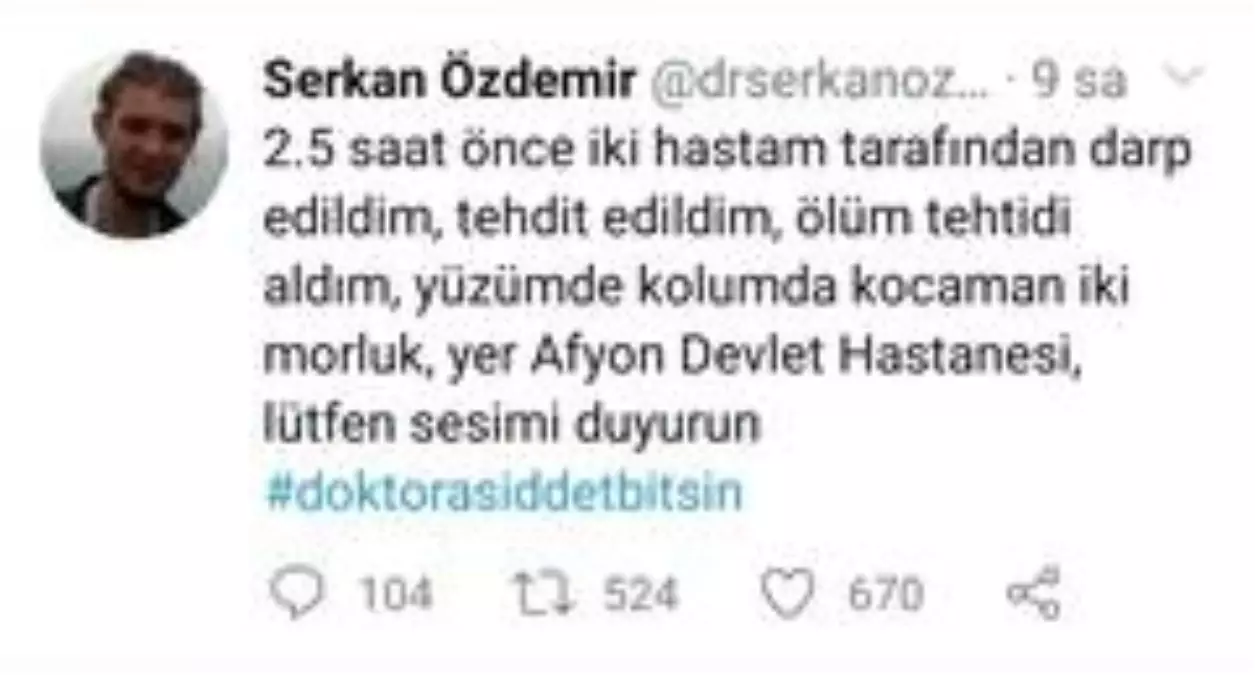Retweet using the retweet arrows icon
Viewport: 1255px width, 675px height.
tap(544, 595)
